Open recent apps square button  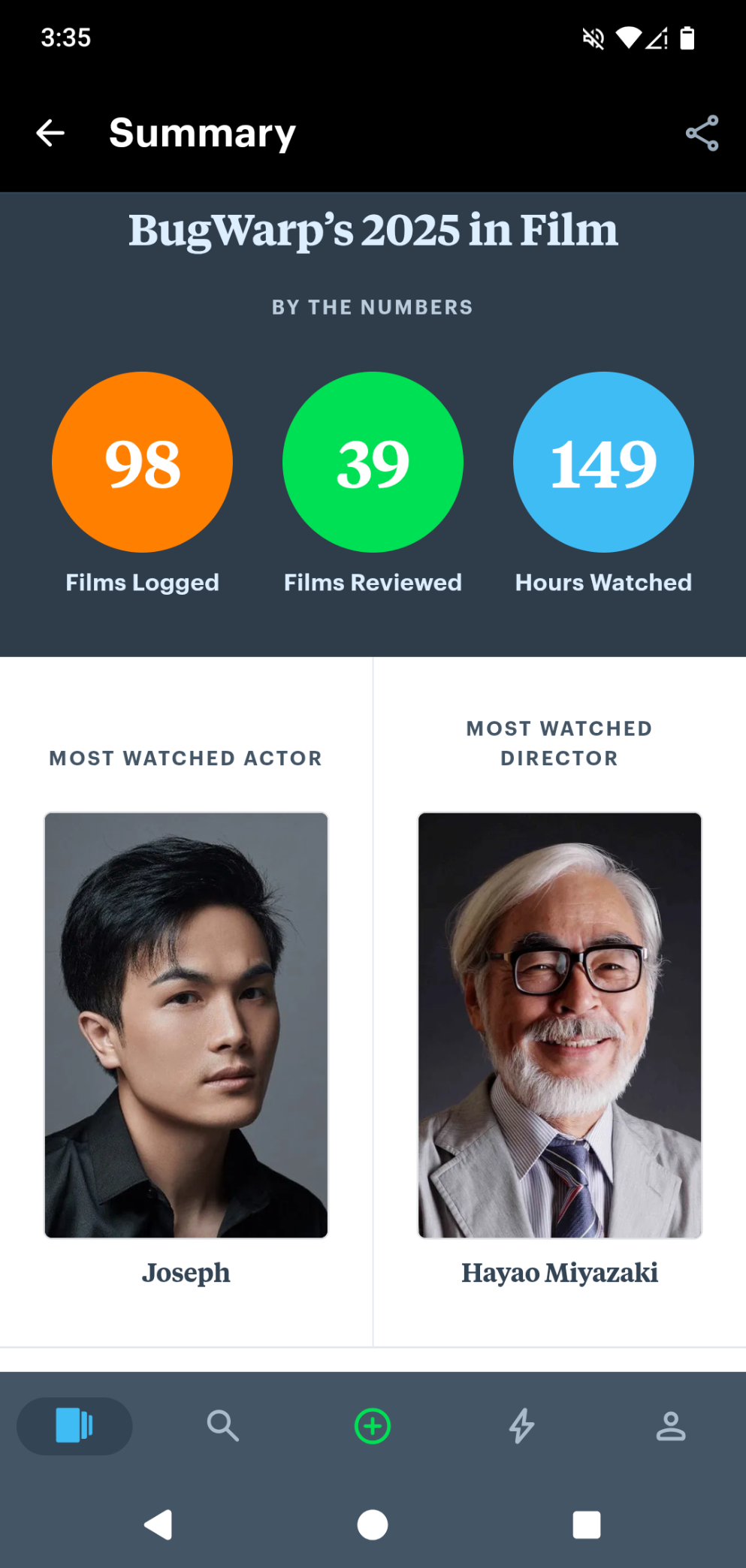(586, 1525)
